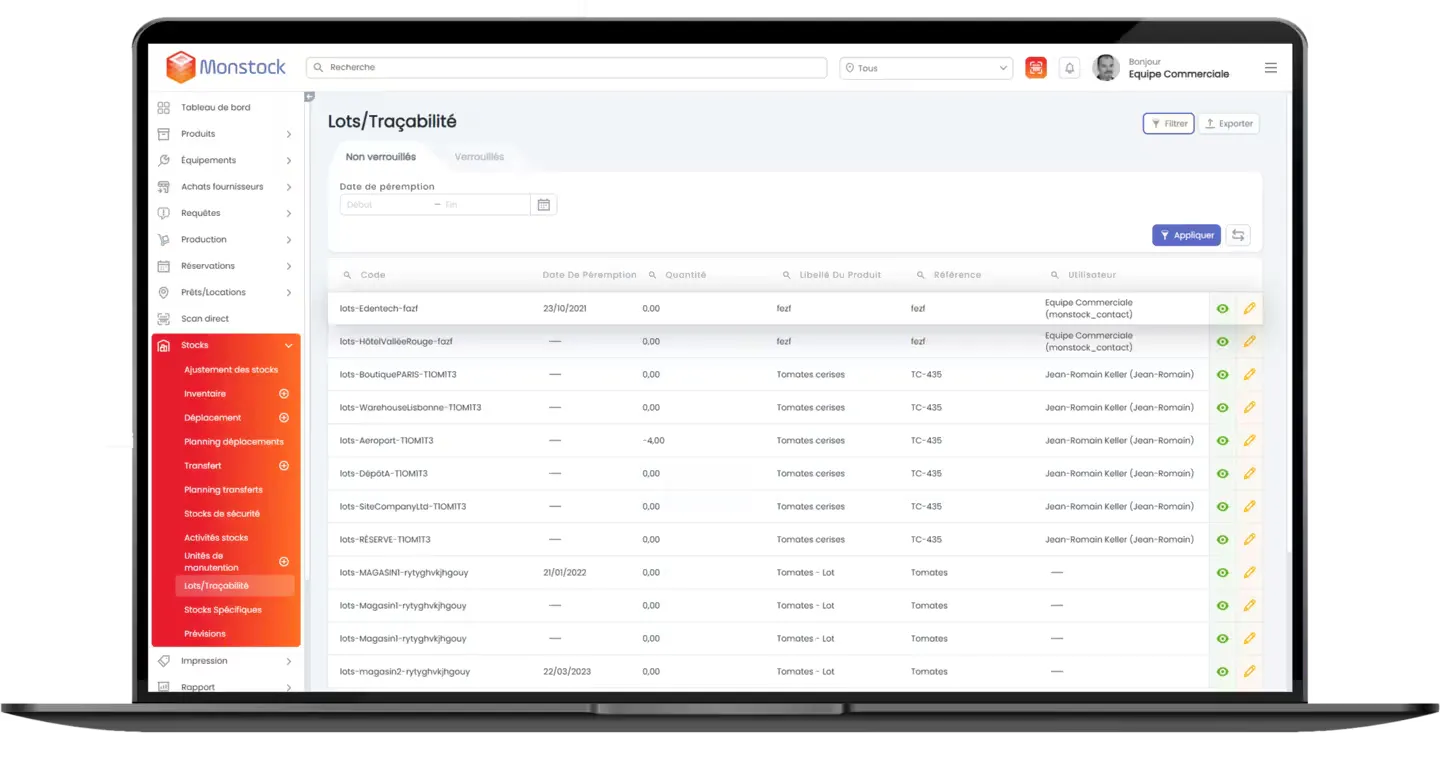Open Stocks de sécurité submenu

(x=222, y=514)
